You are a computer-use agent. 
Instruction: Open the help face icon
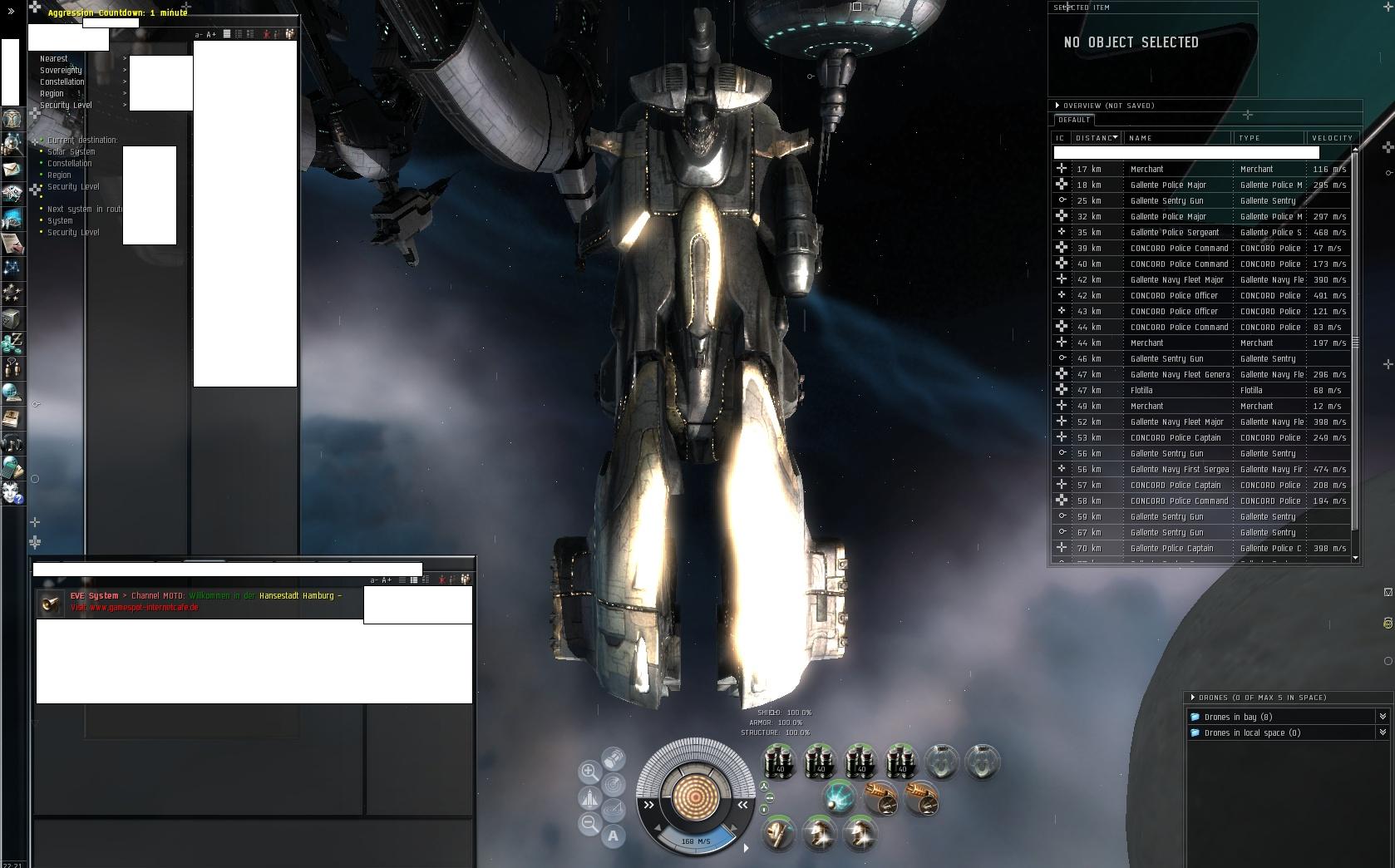(x=12, y=493)
